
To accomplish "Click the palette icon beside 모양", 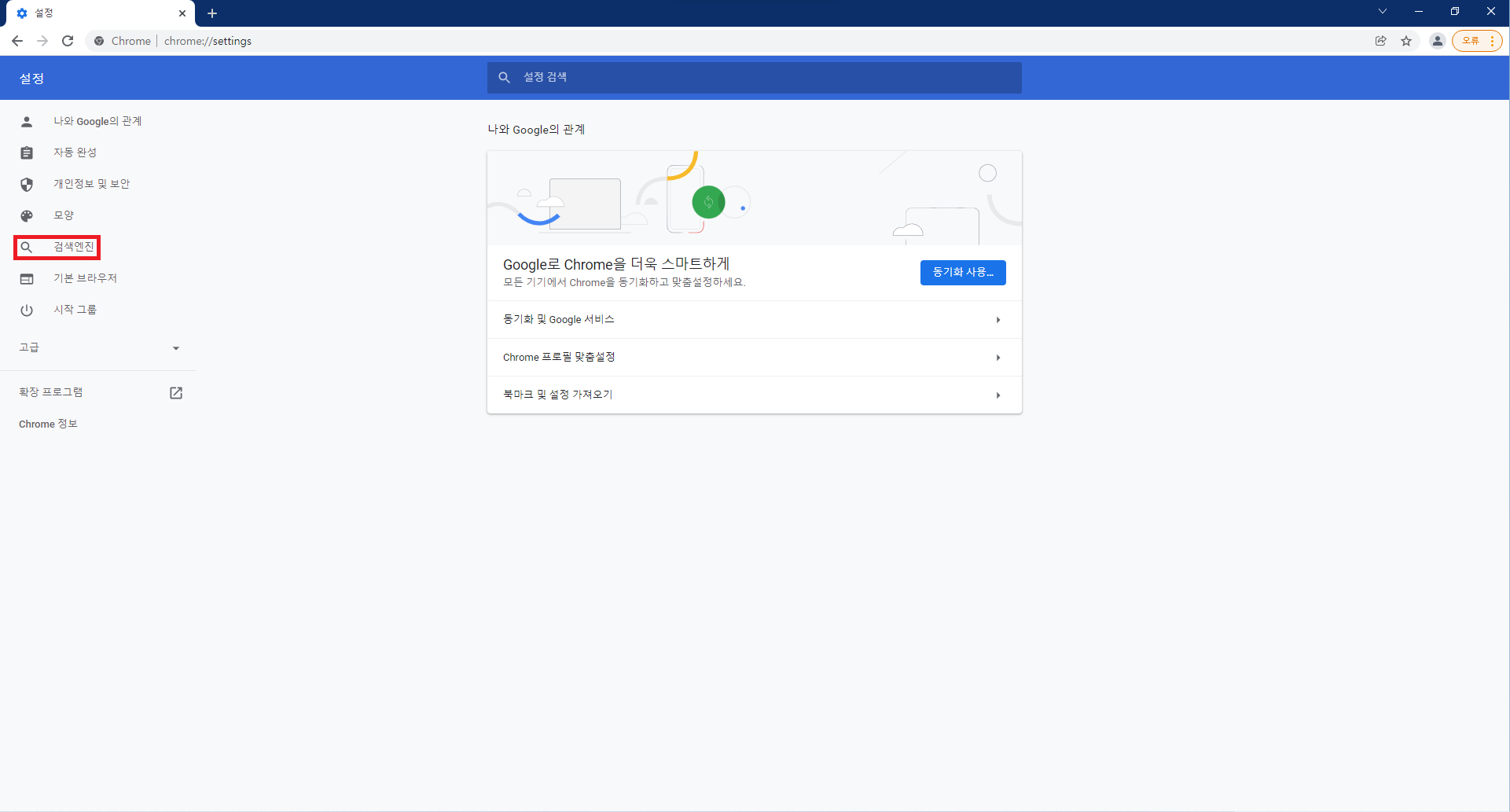I will coord(27,216).
